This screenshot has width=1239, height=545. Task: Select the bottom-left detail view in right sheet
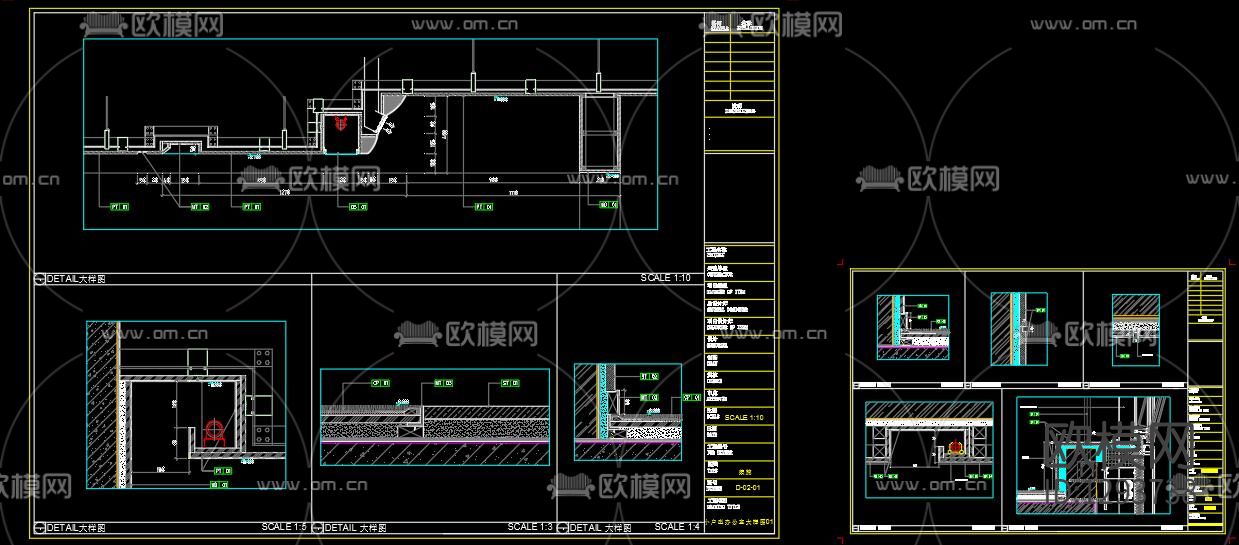click(x=930, y=451)
